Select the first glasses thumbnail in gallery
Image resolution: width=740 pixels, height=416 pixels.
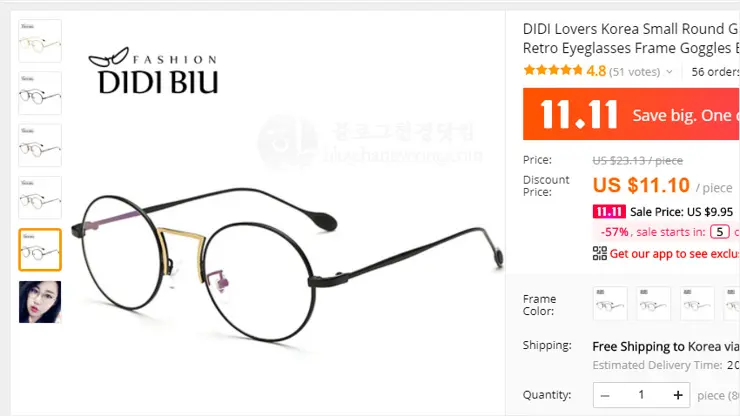click(40, 41)
